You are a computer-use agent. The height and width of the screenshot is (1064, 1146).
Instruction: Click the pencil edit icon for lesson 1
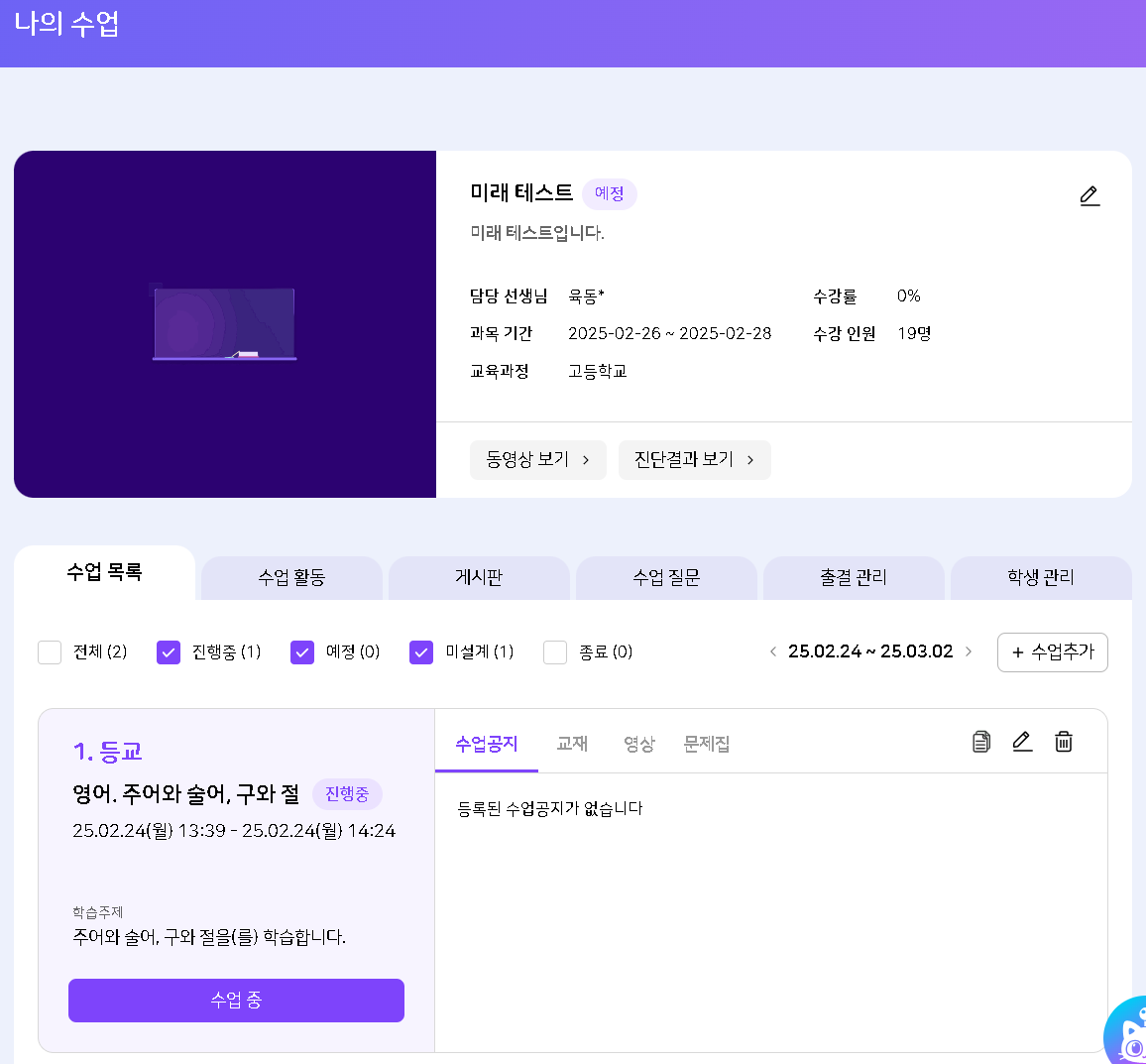pyautogui.click(x=1022, y=742)
